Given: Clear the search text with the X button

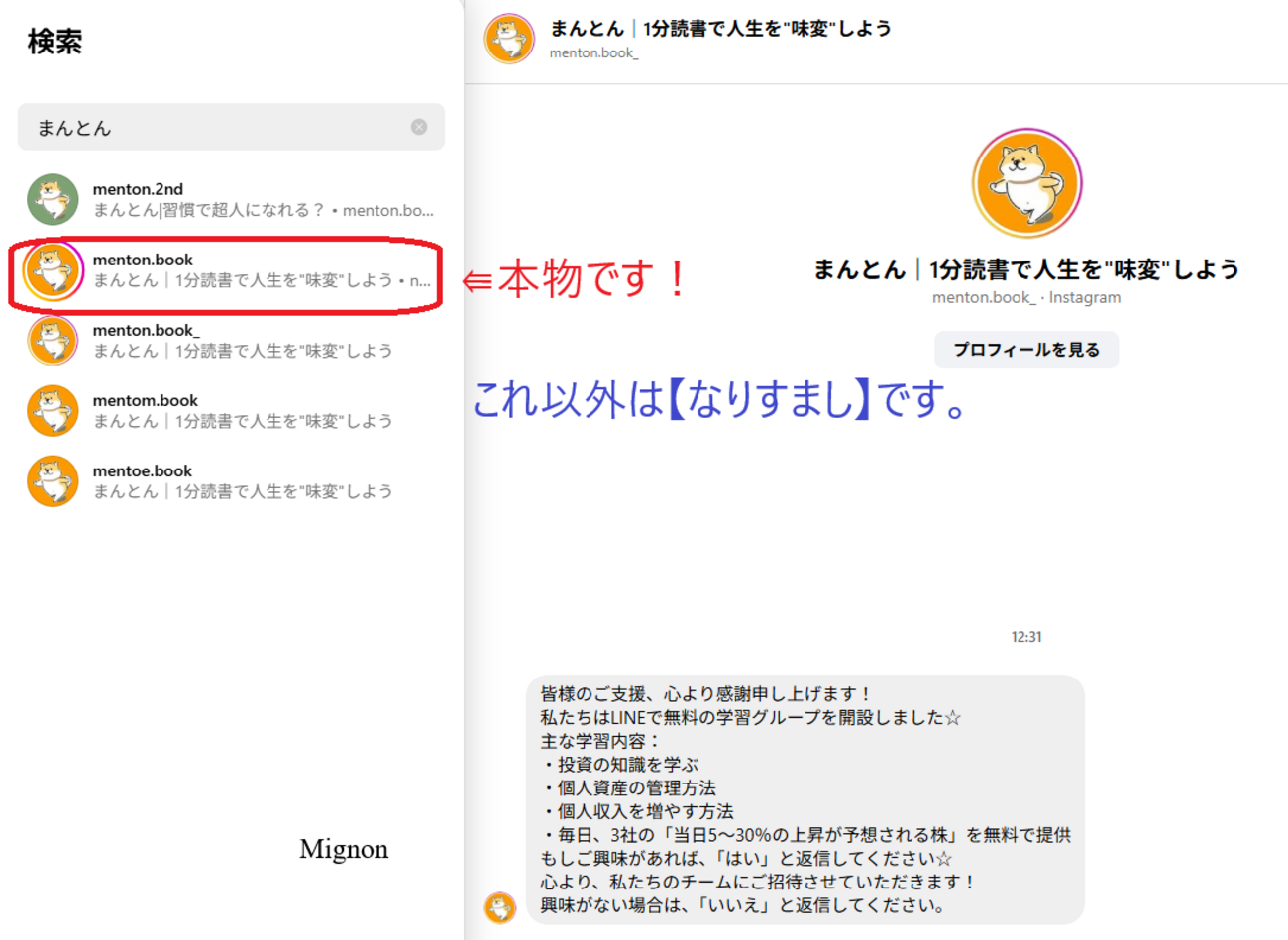Looking at the screenshot, I should tap(419, 127).
